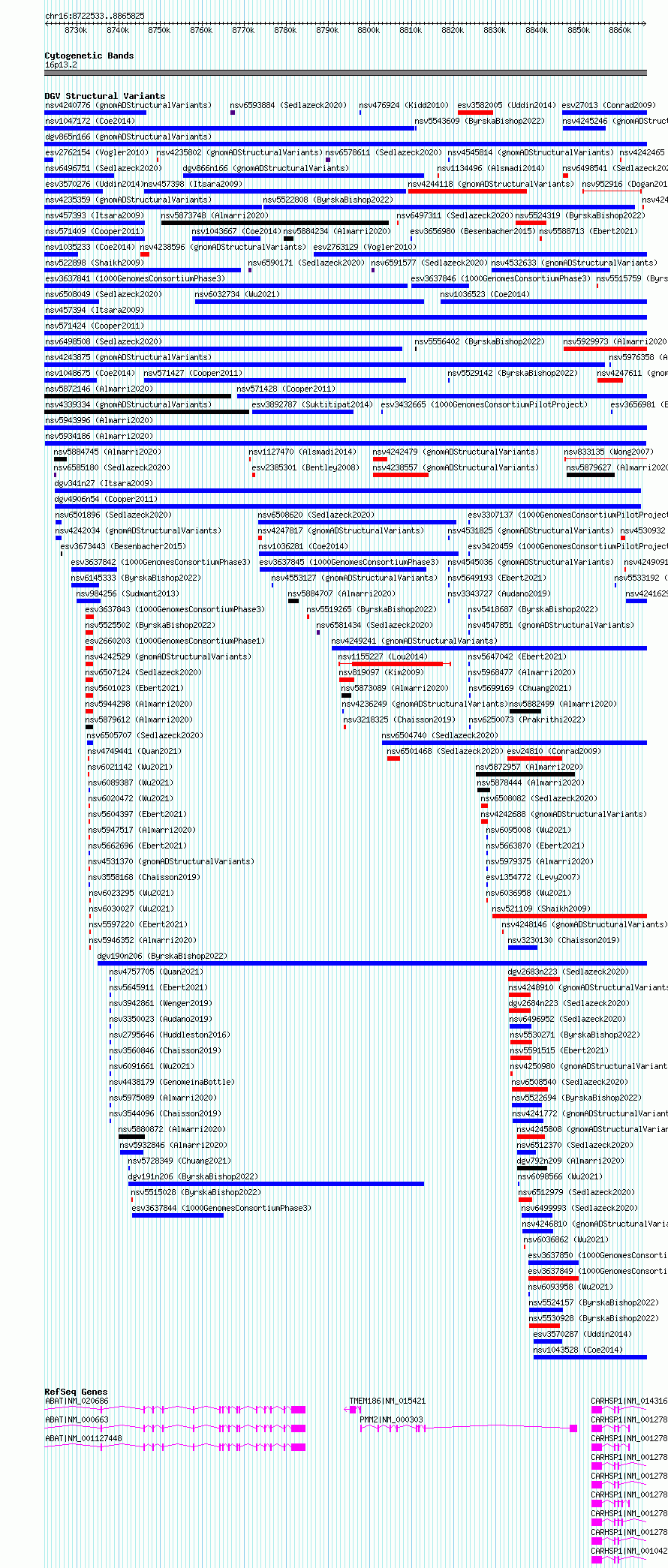The image size is (668, 1568).
Task: Click esv3637842 1000GenomesConsortiumPhase3 label
Action: (x=161, y=562)
